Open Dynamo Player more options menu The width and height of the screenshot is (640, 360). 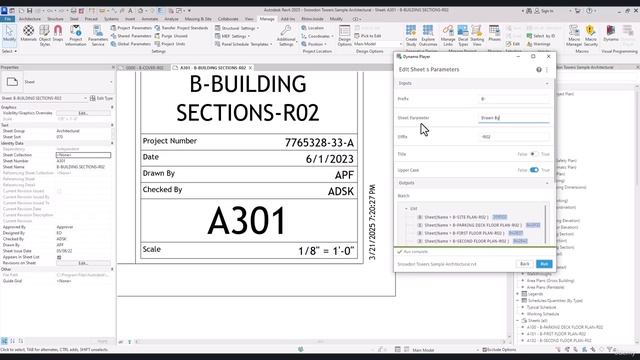[547, 70]
